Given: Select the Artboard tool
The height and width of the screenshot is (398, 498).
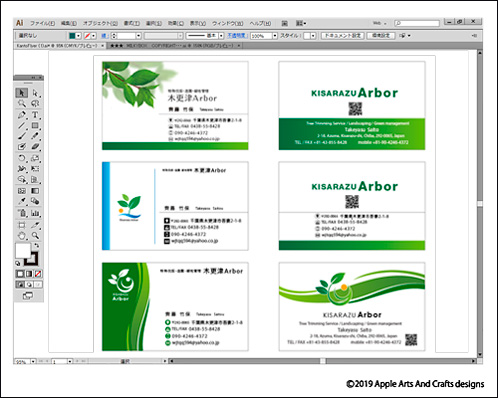Looking at the screenshot, I should [22, 225].
